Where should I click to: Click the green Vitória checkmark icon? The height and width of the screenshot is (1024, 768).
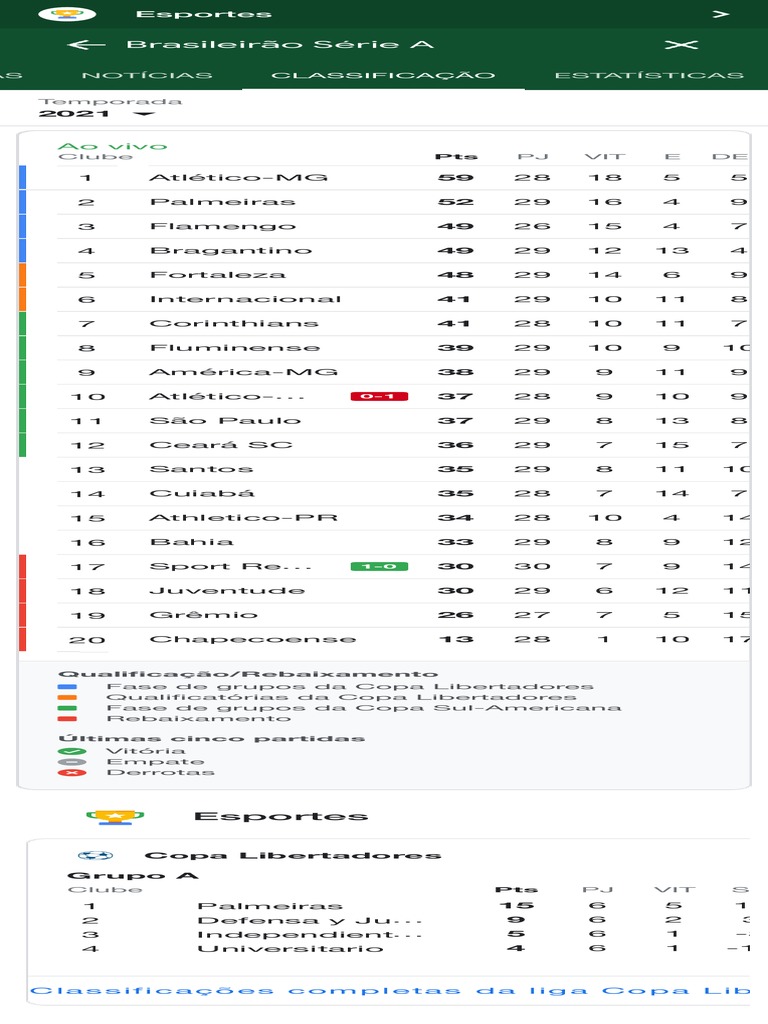[72, 751]
